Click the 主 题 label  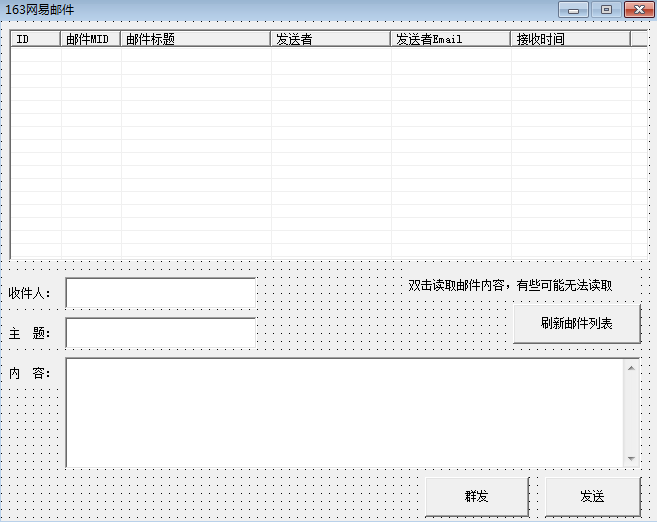pyautogui.click(x=29, y=333)
